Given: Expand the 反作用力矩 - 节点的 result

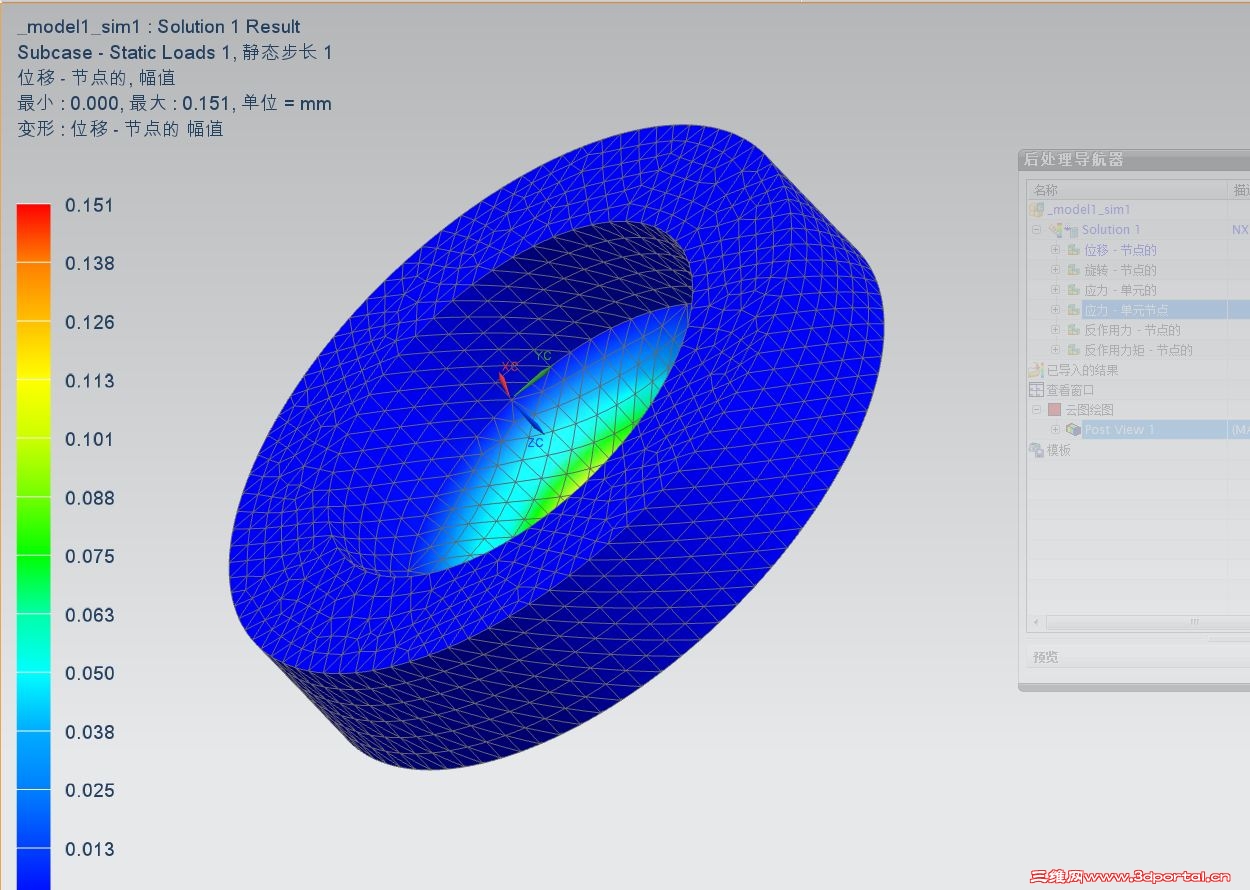Looking at the screenshot, I should (x=1055, y=350).
